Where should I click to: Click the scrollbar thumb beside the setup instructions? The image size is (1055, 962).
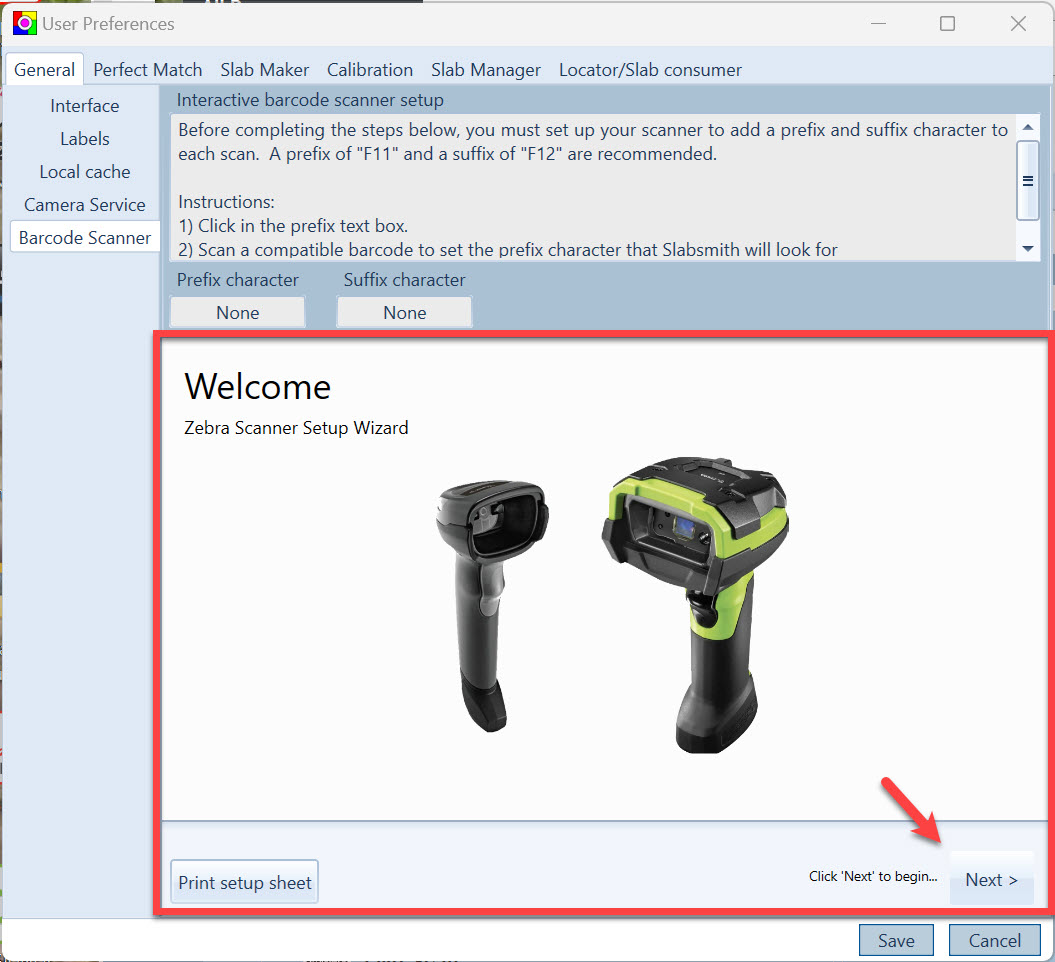tap(1027, 181)
